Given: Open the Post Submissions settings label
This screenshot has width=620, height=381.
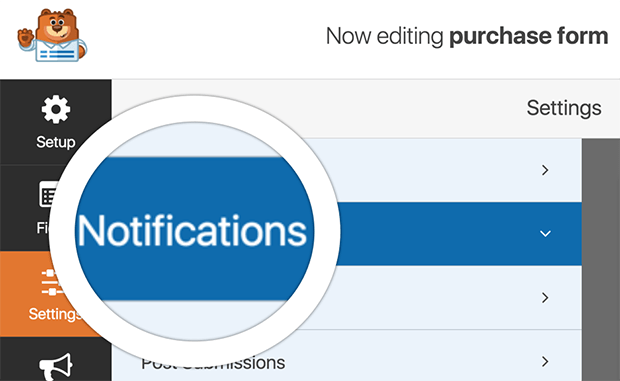Looking at the screenshot, I should (x=214, y=363).
